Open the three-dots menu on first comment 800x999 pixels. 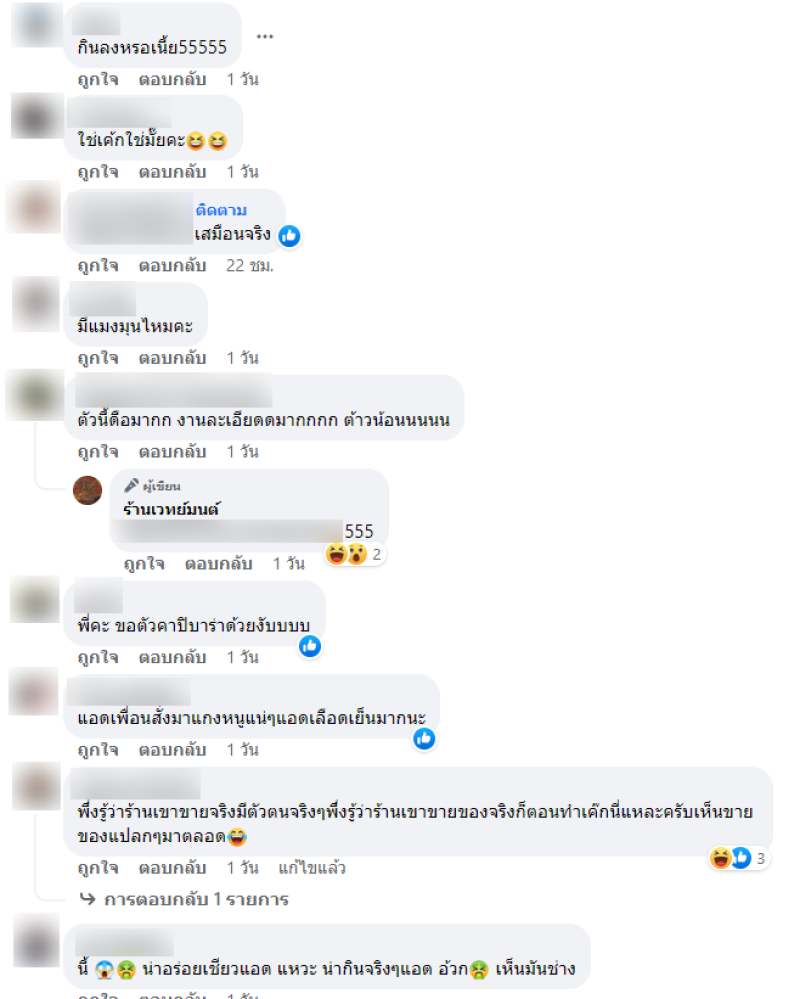[x=265, y=36]
